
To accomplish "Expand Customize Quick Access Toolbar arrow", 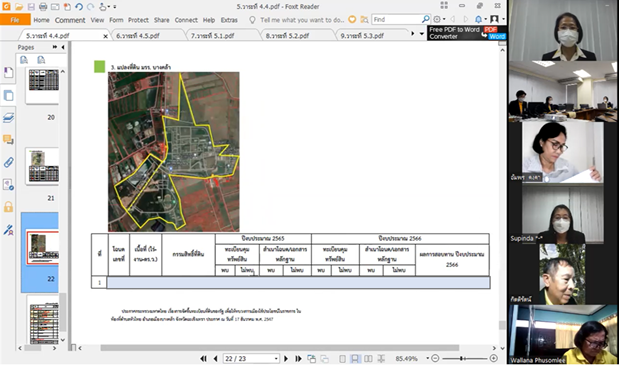I will [x=115, y=7].
